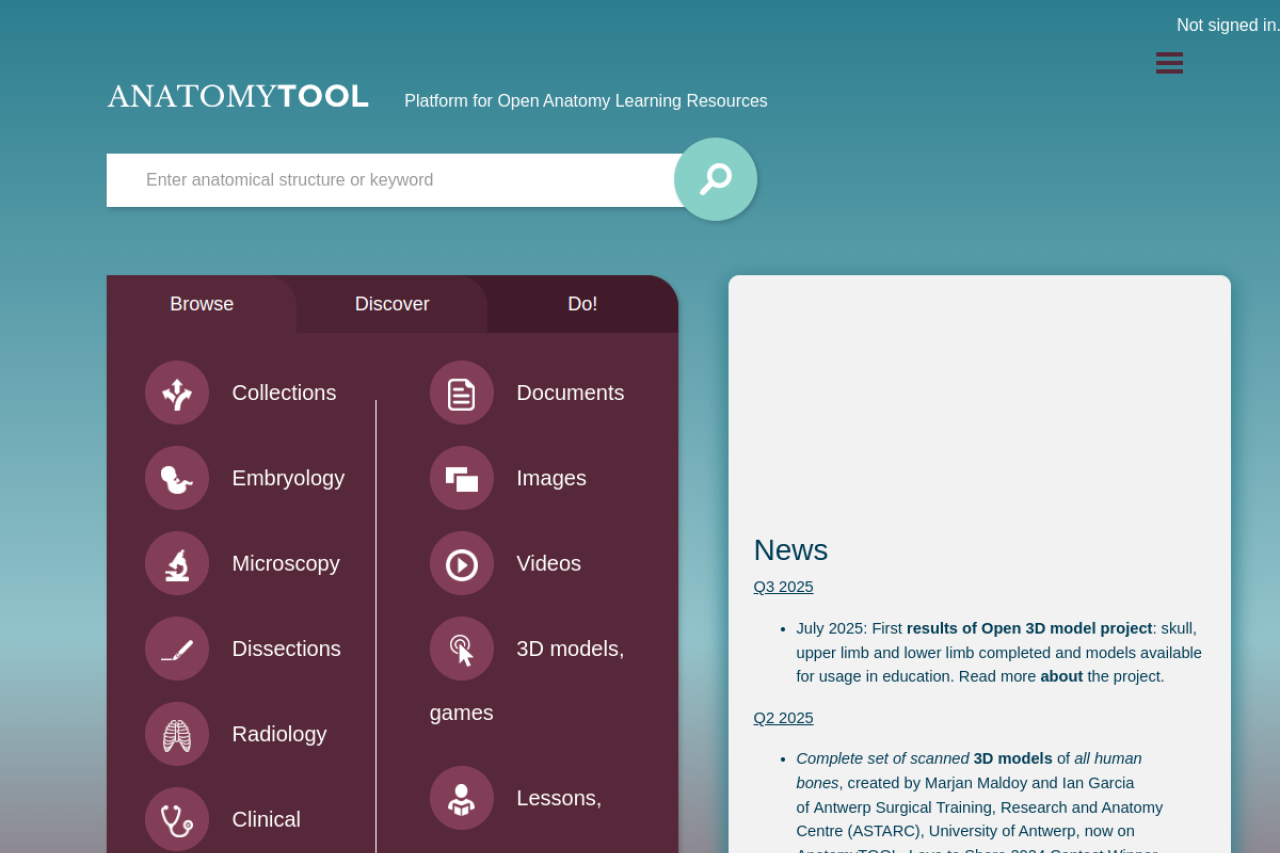Select the Videos play icon

coord(461,564)
